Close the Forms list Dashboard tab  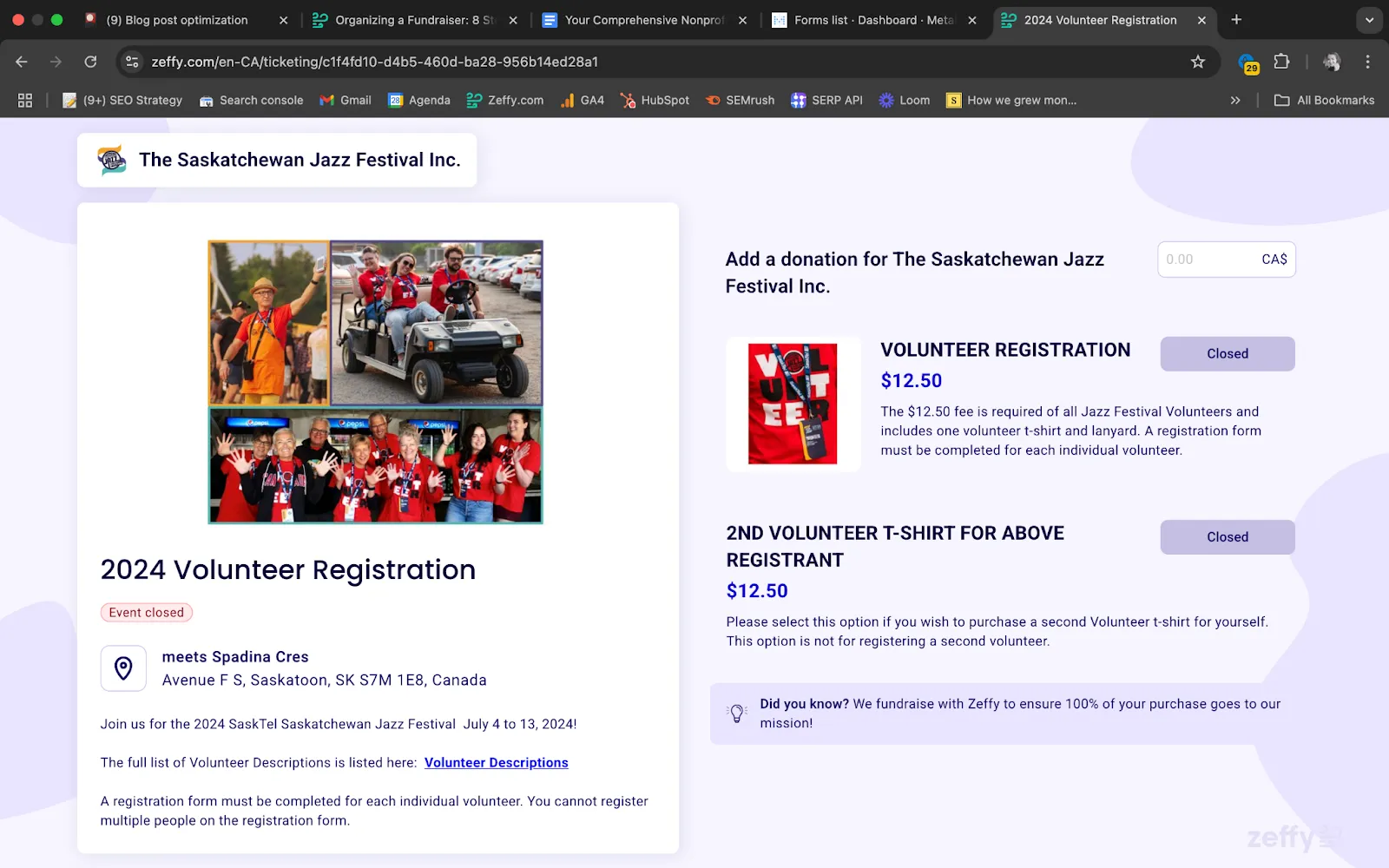click(972, 20)
